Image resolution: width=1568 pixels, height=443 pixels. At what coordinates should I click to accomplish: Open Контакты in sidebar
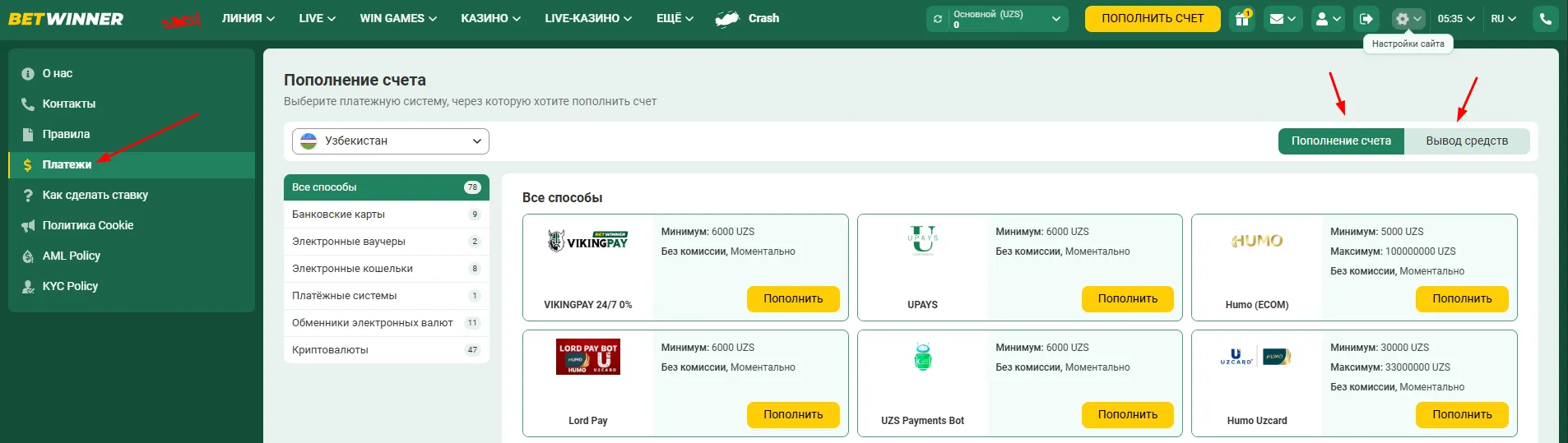132,104
